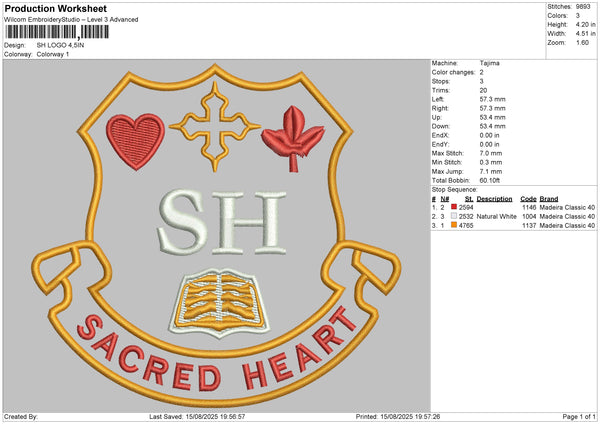Click the Color changes label
The height and width of the screenshot is (424, 600).
(x=453, y=72)
